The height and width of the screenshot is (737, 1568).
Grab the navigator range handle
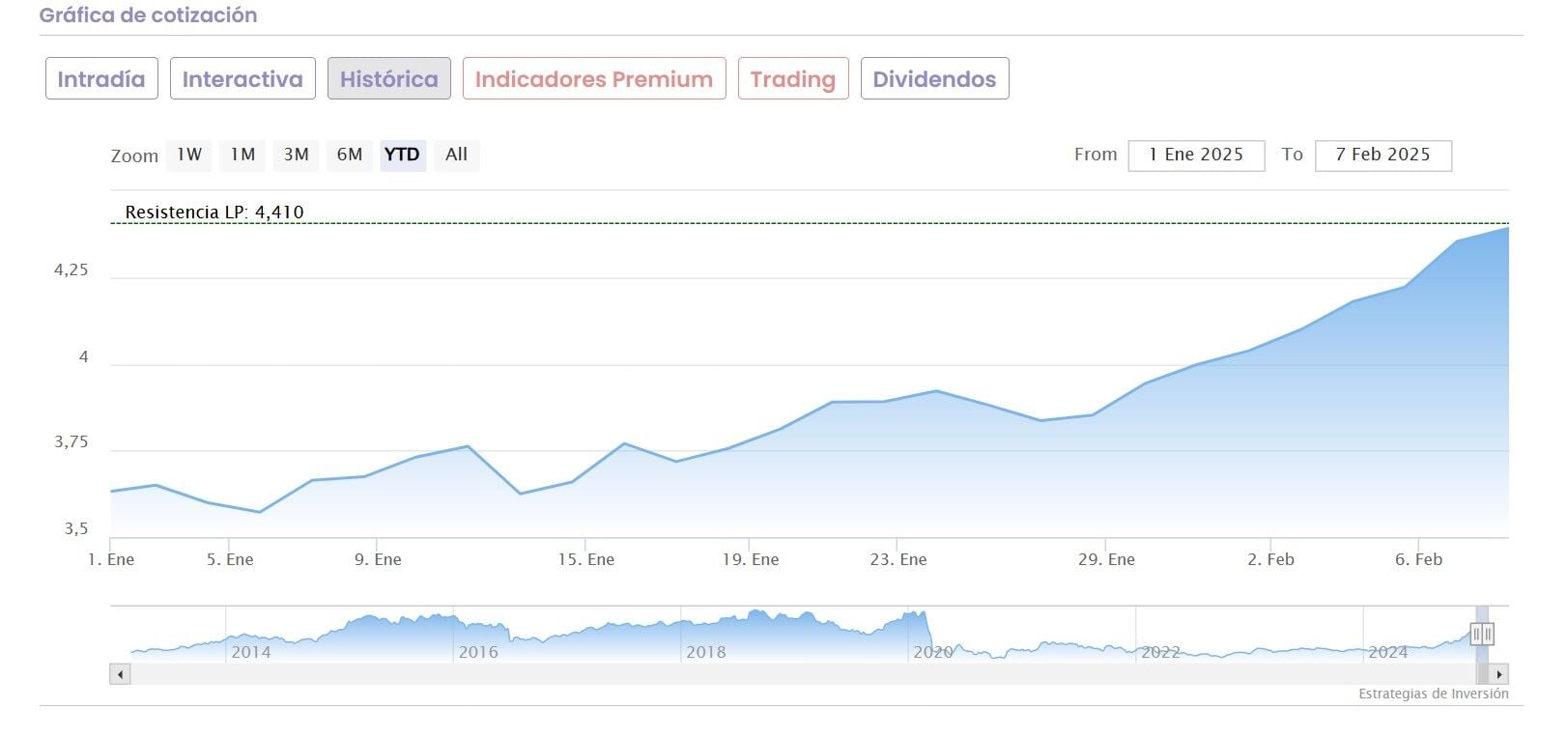[x=1482, y=634]
